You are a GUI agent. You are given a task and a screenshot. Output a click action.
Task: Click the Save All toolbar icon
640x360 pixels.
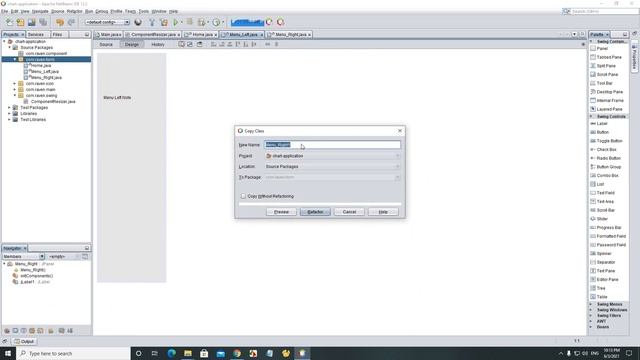pos(43,22)
